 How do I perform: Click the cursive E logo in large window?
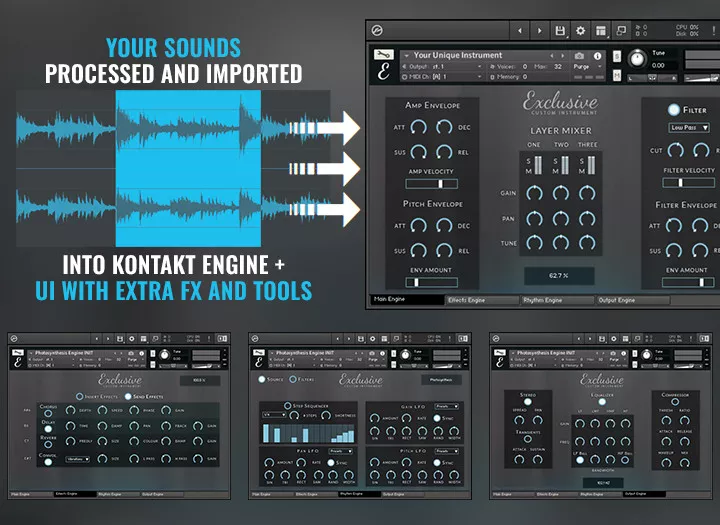point(383,71)
